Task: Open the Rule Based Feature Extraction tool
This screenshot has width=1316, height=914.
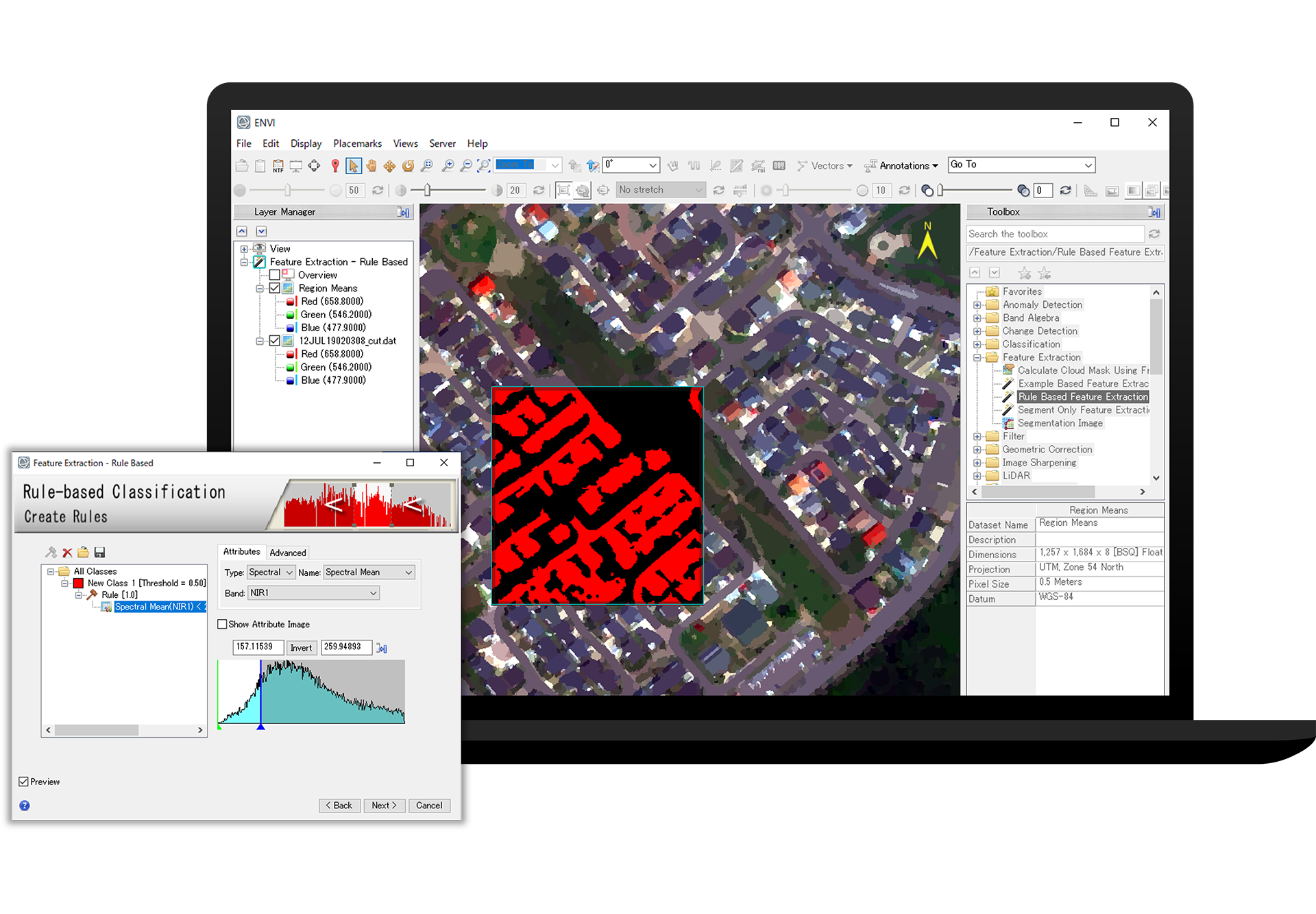Action: pos(1082,397)
